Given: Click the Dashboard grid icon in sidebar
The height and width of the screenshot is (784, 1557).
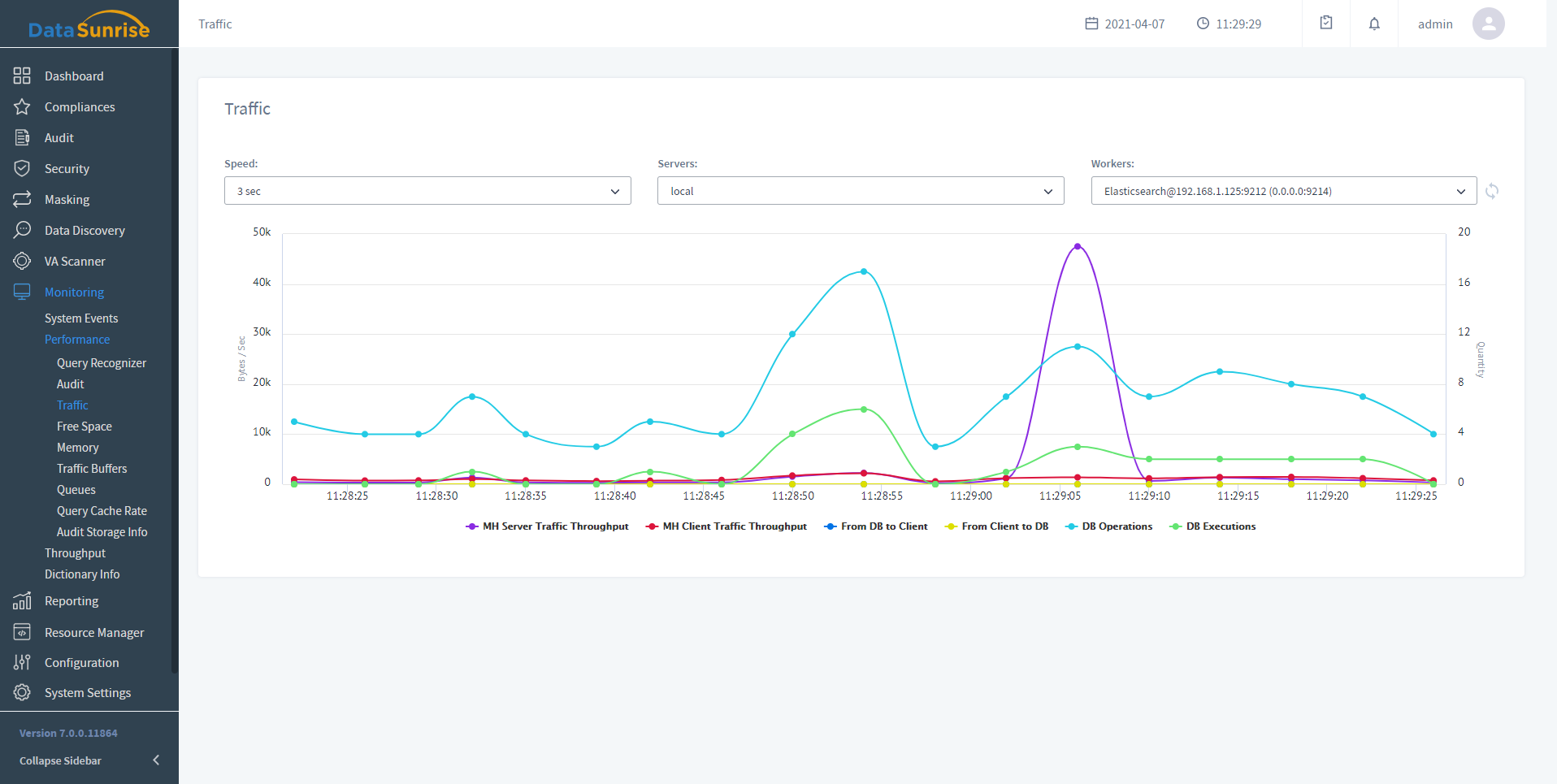Looking at the screenshot, I should click(x=22, y=76).
